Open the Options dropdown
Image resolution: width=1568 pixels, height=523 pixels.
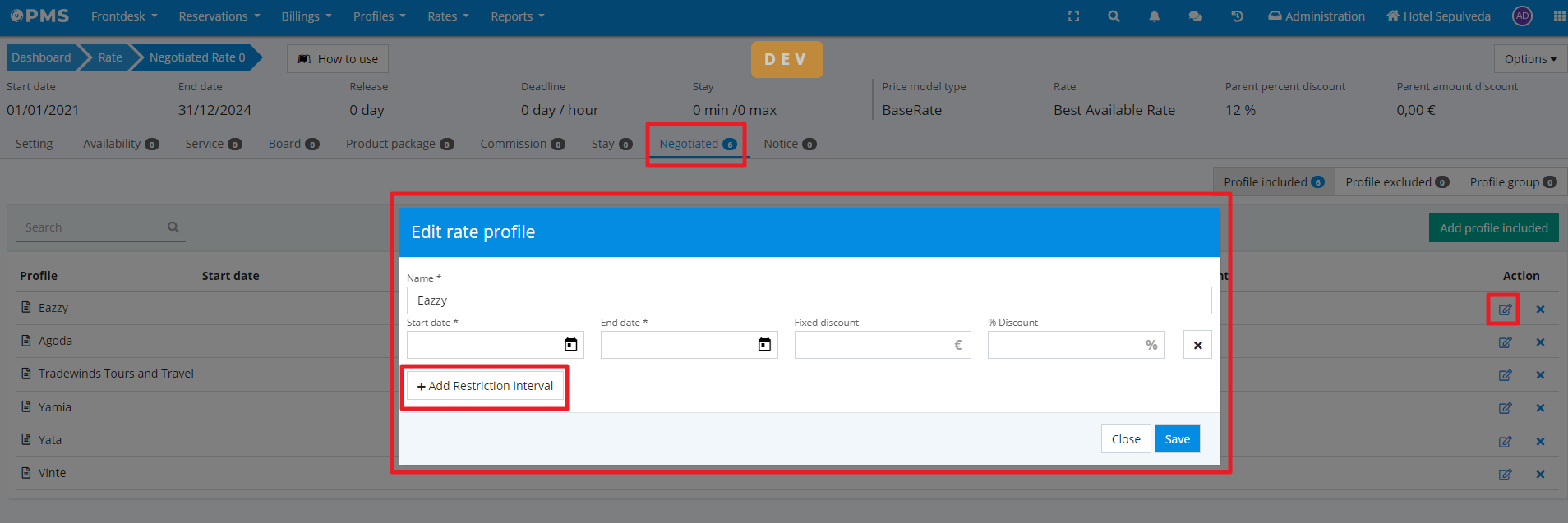[x=1530, y=59]
